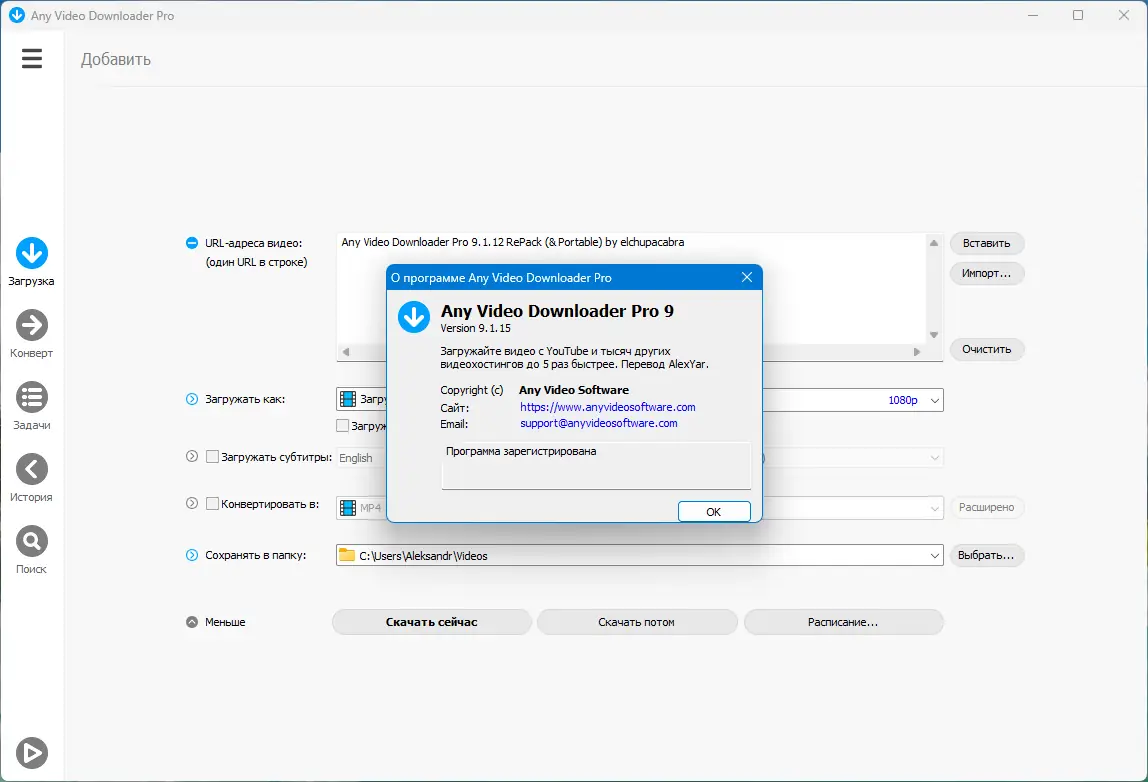Minimize the application window

(x=1033, y=15)
